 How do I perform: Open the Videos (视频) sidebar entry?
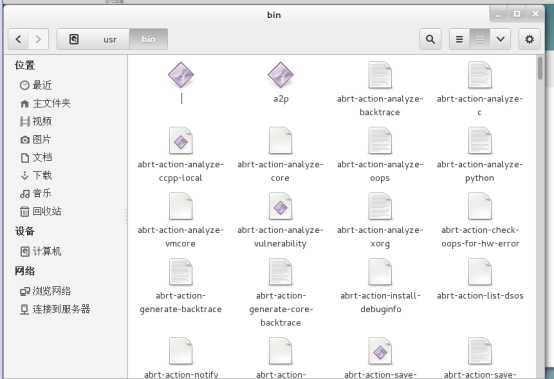pos(36,121)
